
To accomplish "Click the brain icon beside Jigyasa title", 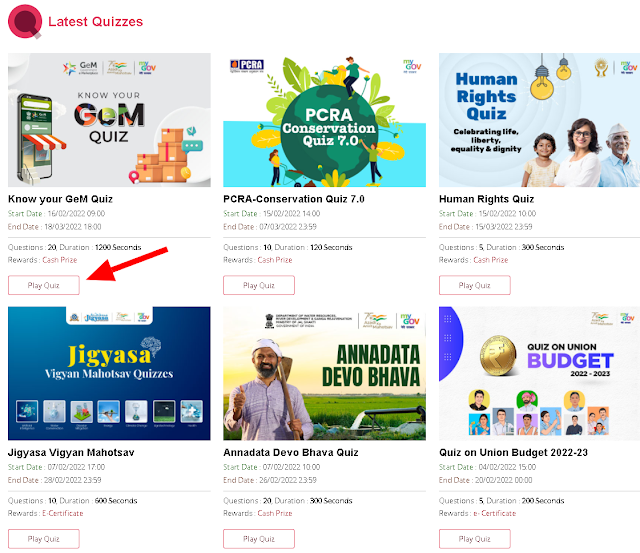I will click(x=151, y=345).
